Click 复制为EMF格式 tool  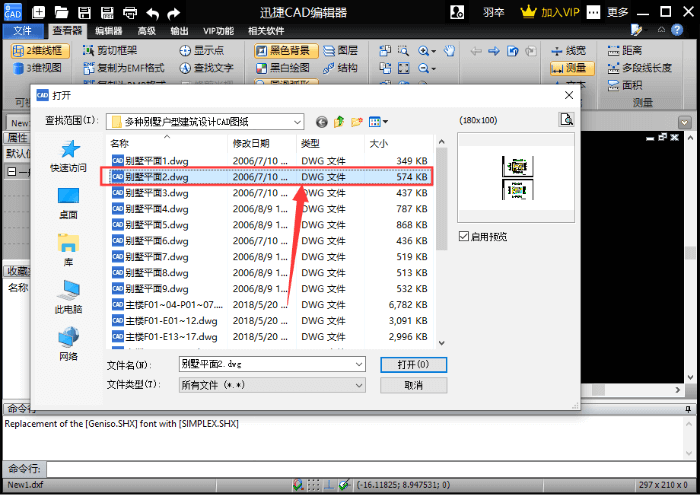pyautogui.click(x=124, y=68)
